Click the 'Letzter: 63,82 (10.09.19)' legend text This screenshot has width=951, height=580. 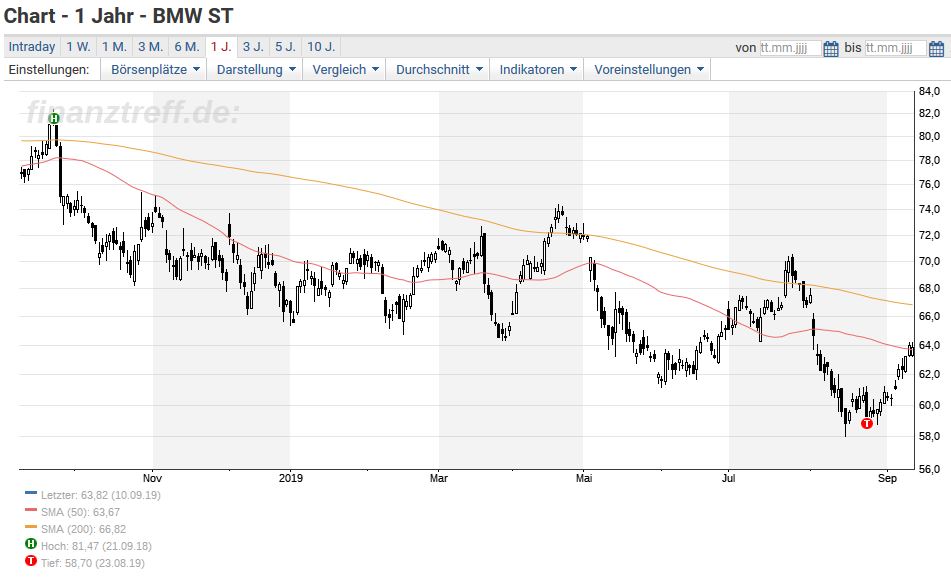pos(101,495)
